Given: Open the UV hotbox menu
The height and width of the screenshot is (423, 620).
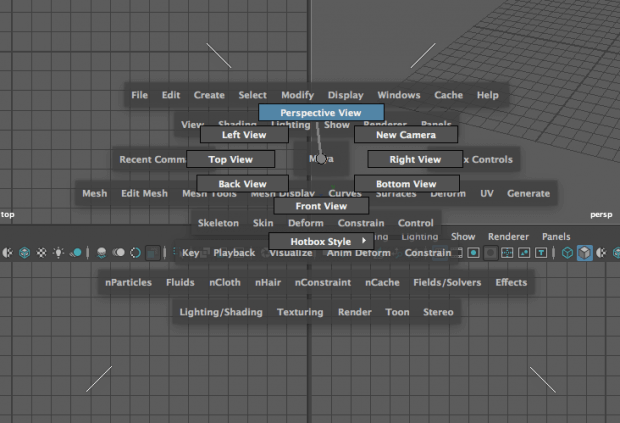Looking at the screenshot, I should point(486,193).
